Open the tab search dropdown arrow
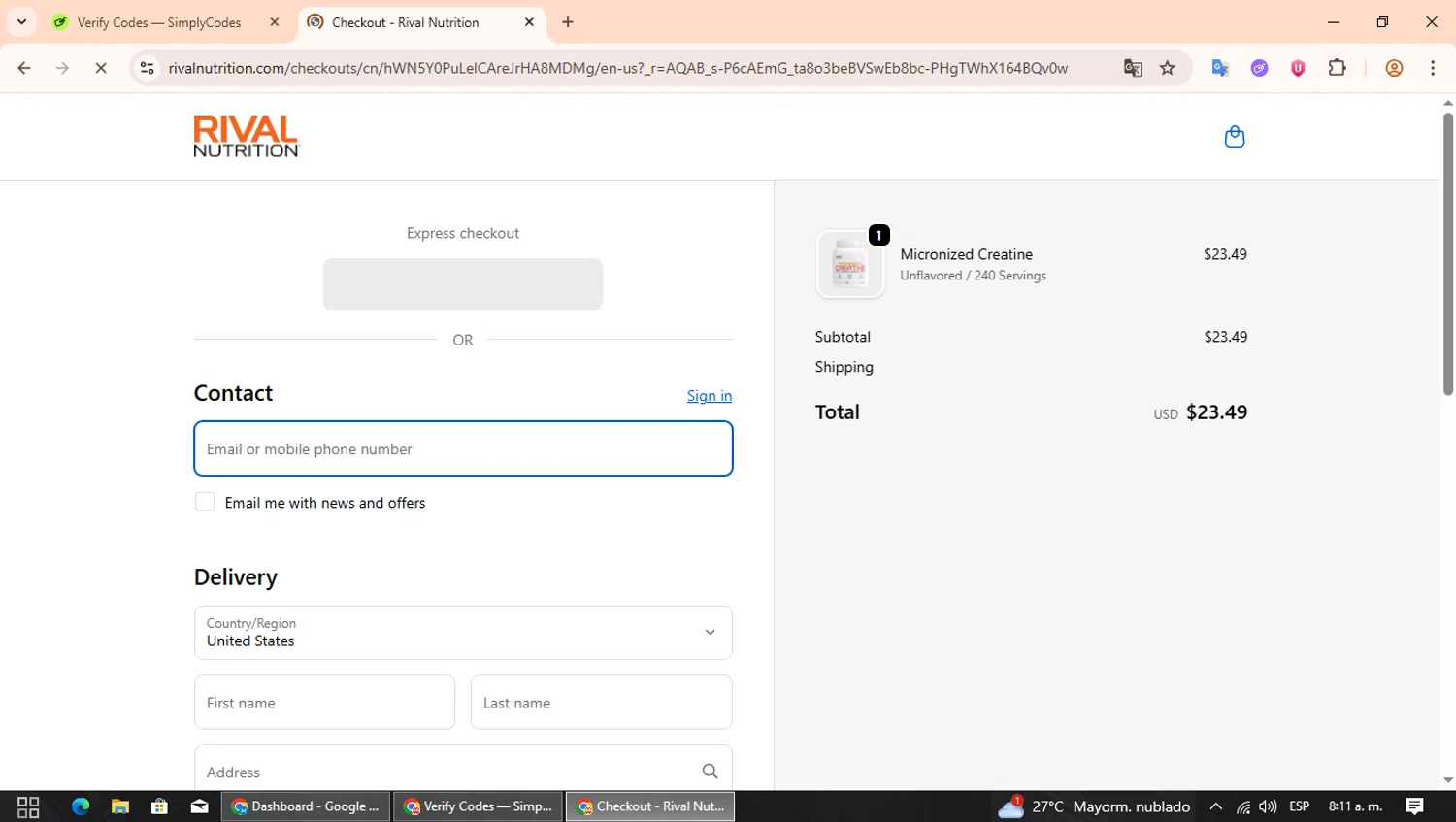 [21, 22]
